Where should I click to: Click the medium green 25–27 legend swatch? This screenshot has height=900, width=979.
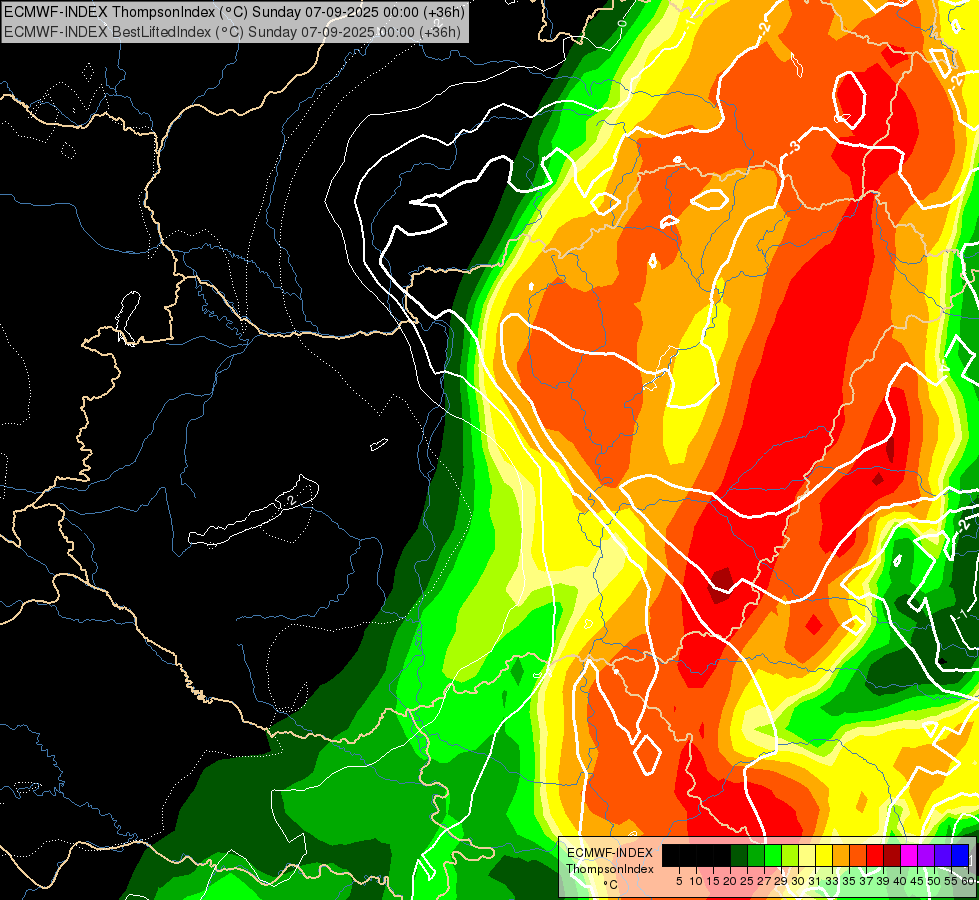(756, 855)
